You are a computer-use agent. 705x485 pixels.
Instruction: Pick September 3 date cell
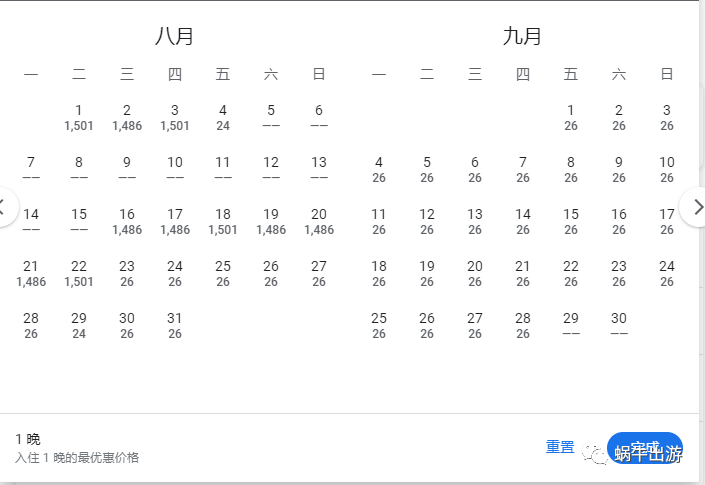coord(667,117)
